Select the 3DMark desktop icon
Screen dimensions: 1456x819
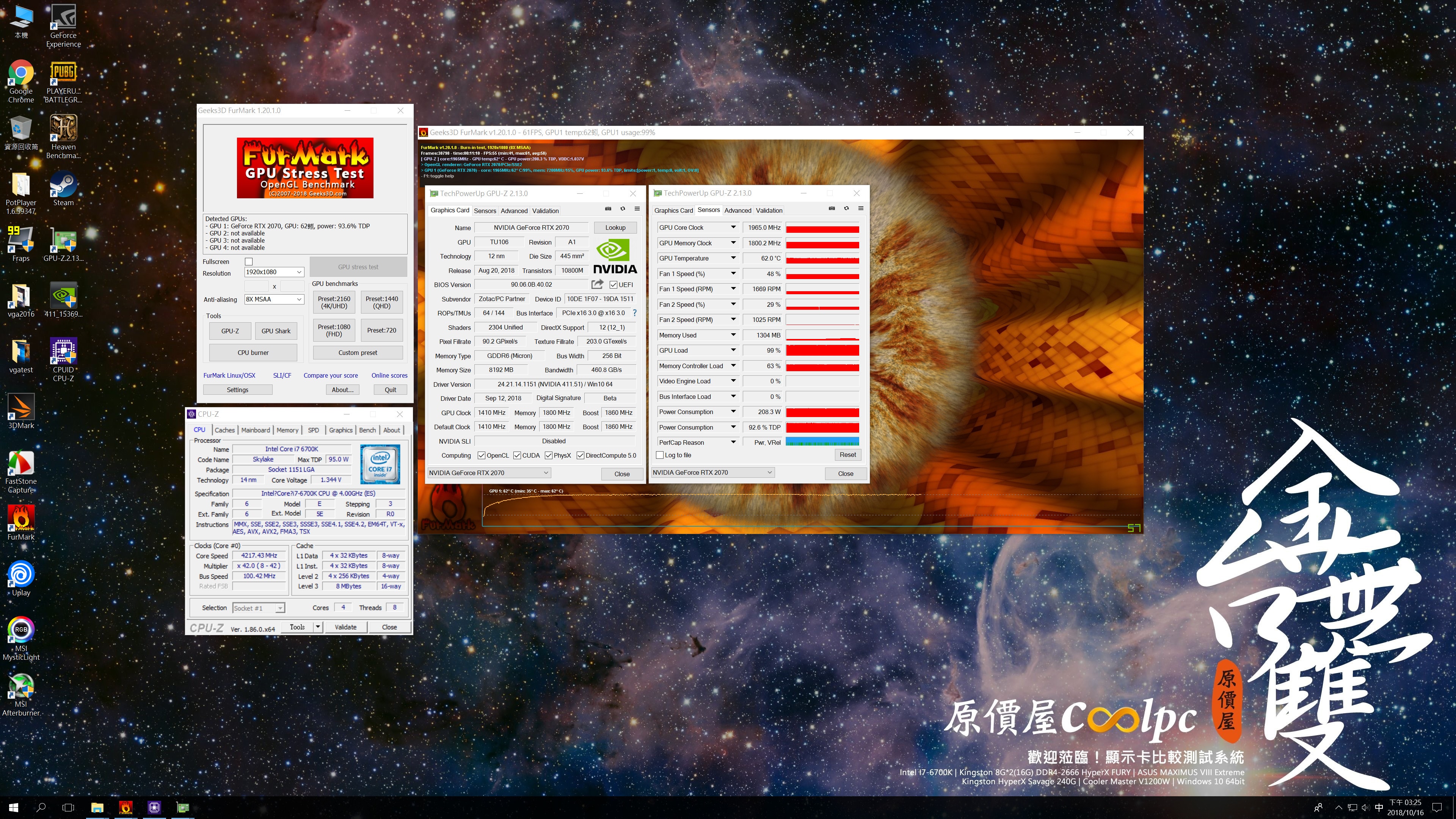(x=21, y=411)
